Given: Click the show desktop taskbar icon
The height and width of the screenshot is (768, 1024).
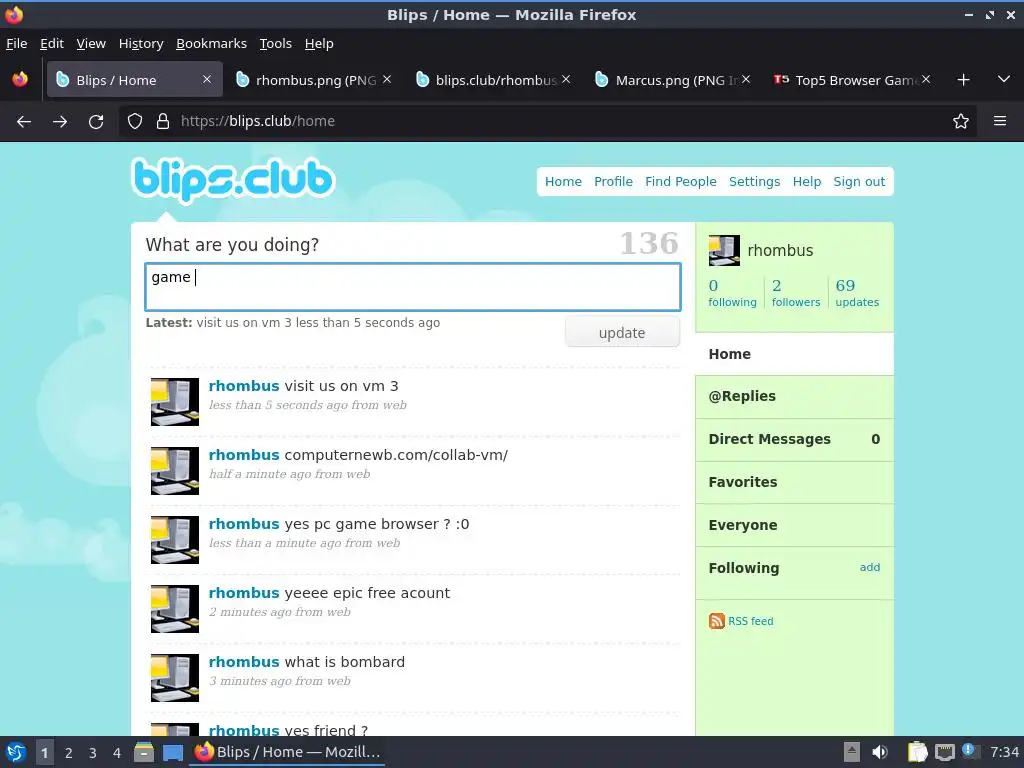Looking at the screenshot, I should click(x=173, y=752).
